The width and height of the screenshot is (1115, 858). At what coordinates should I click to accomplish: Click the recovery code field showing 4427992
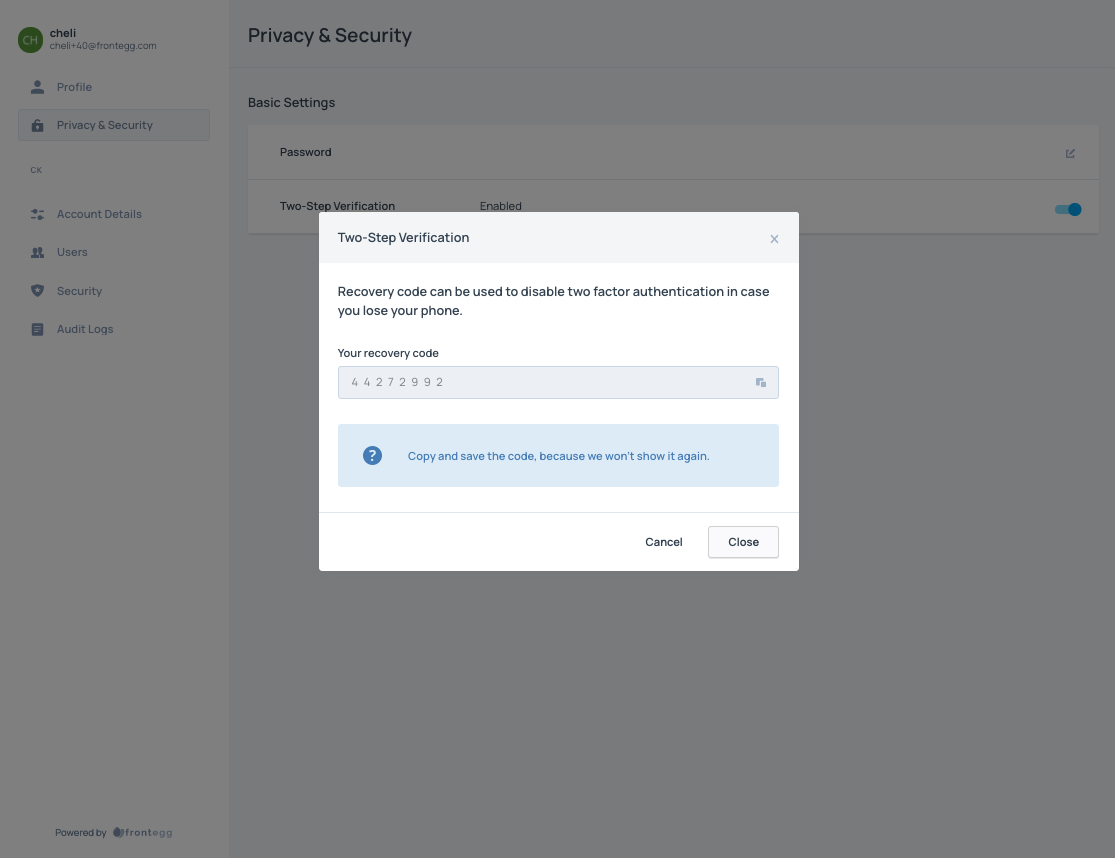[558, 382]
